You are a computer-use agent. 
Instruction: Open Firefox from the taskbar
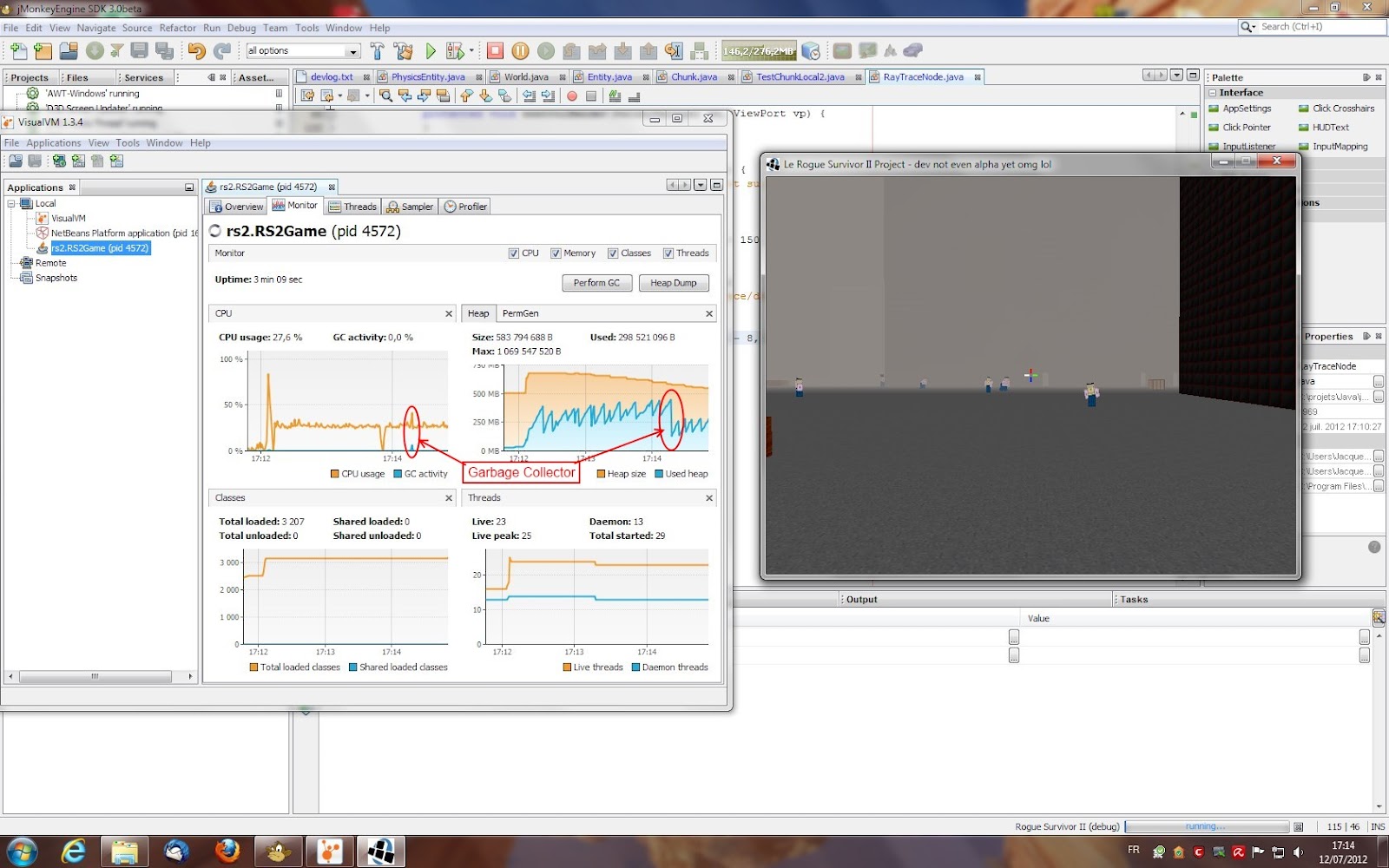point(227,852)
